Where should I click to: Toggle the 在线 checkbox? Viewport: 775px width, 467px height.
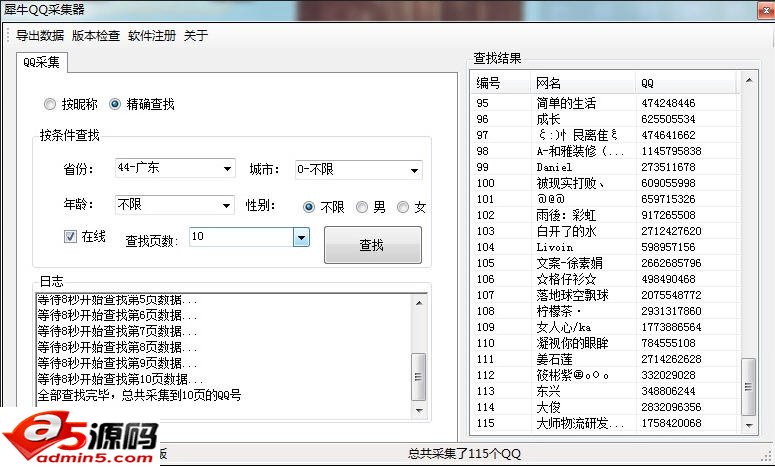70,236
